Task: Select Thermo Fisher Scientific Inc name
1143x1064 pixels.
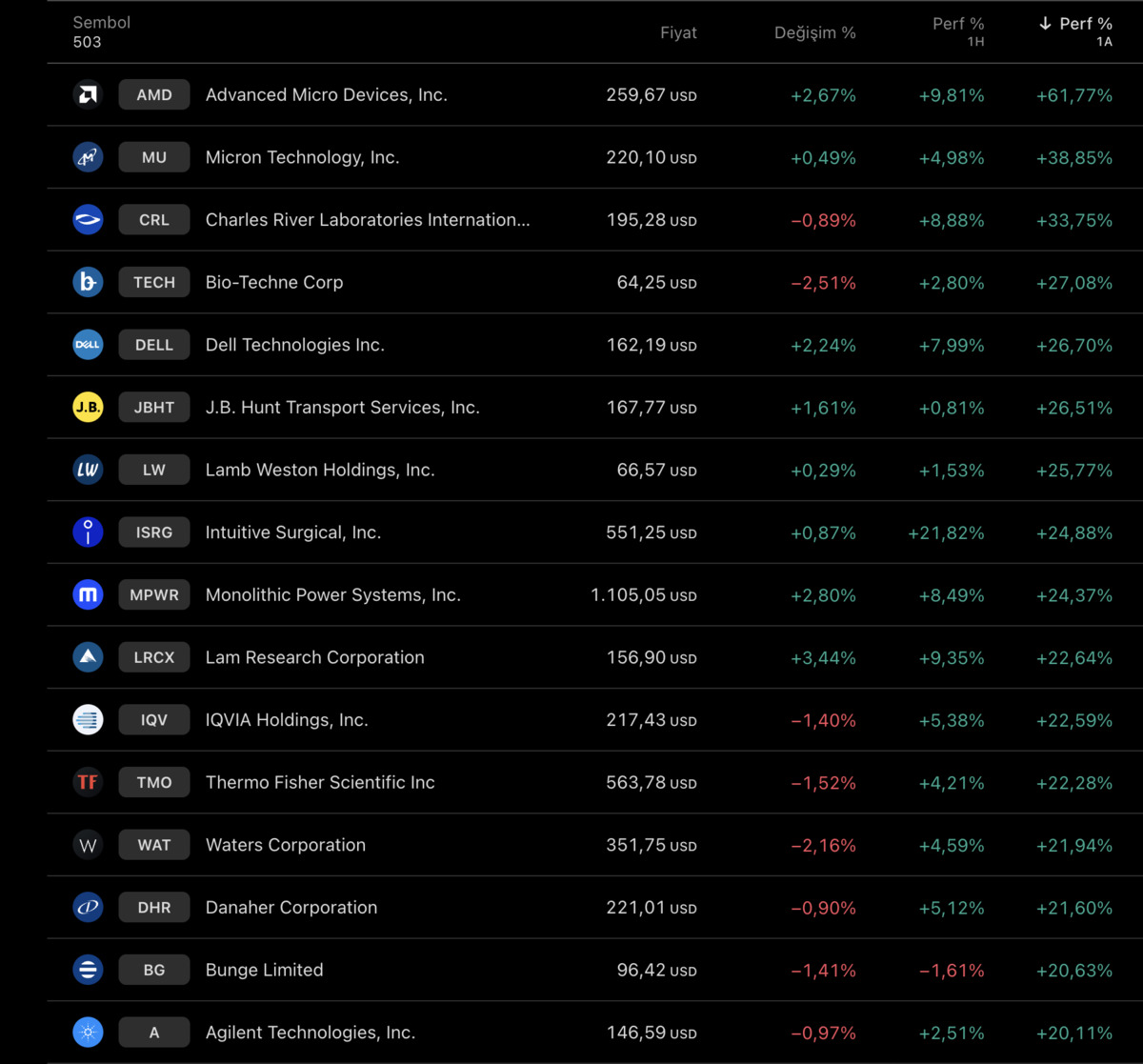Action: click(320, 782)
